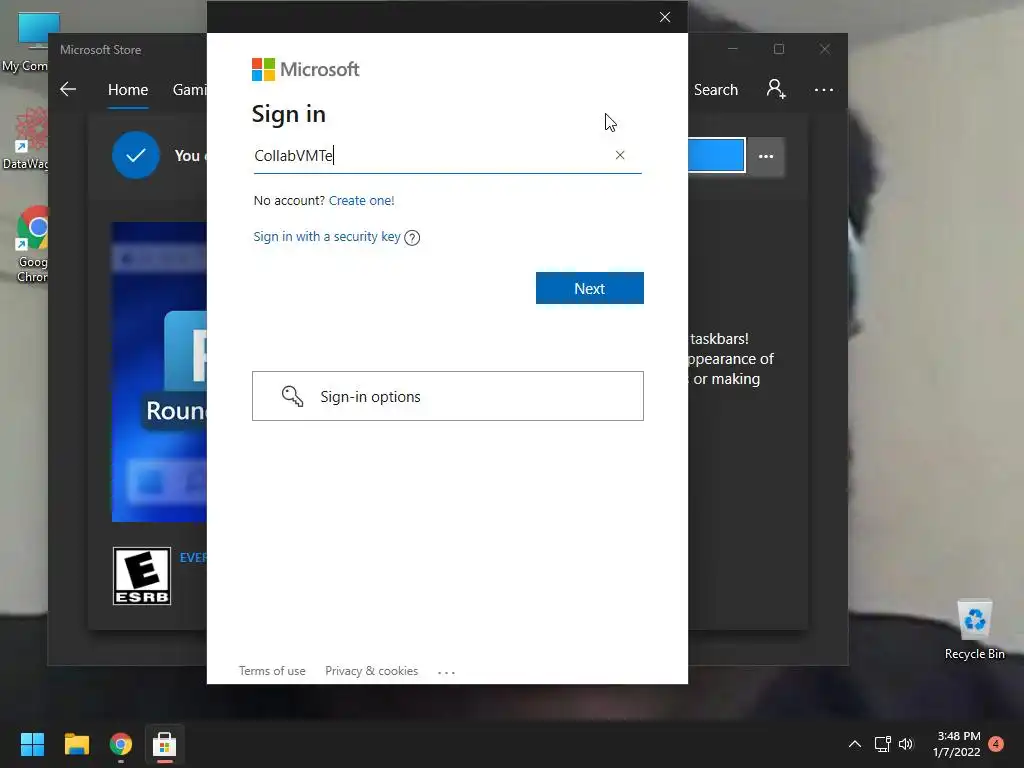
Task: Minimize the Microsoft Store window
Action: tap(733, 49)
